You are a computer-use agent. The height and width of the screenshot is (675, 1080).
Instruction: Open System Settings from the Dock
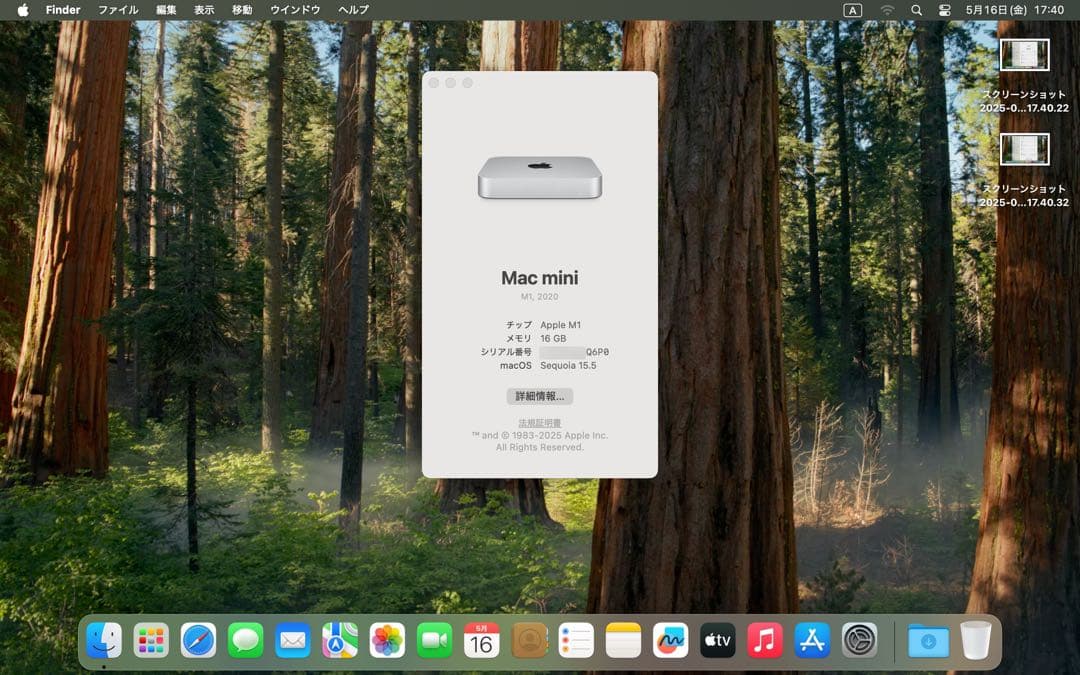[x=858, y=640]
